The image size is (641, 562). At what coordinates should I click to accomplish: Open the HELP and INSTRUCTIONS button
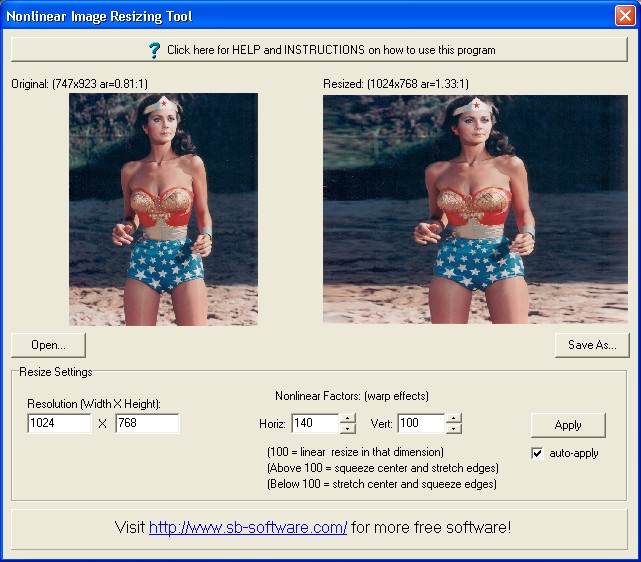click(319, 50)
